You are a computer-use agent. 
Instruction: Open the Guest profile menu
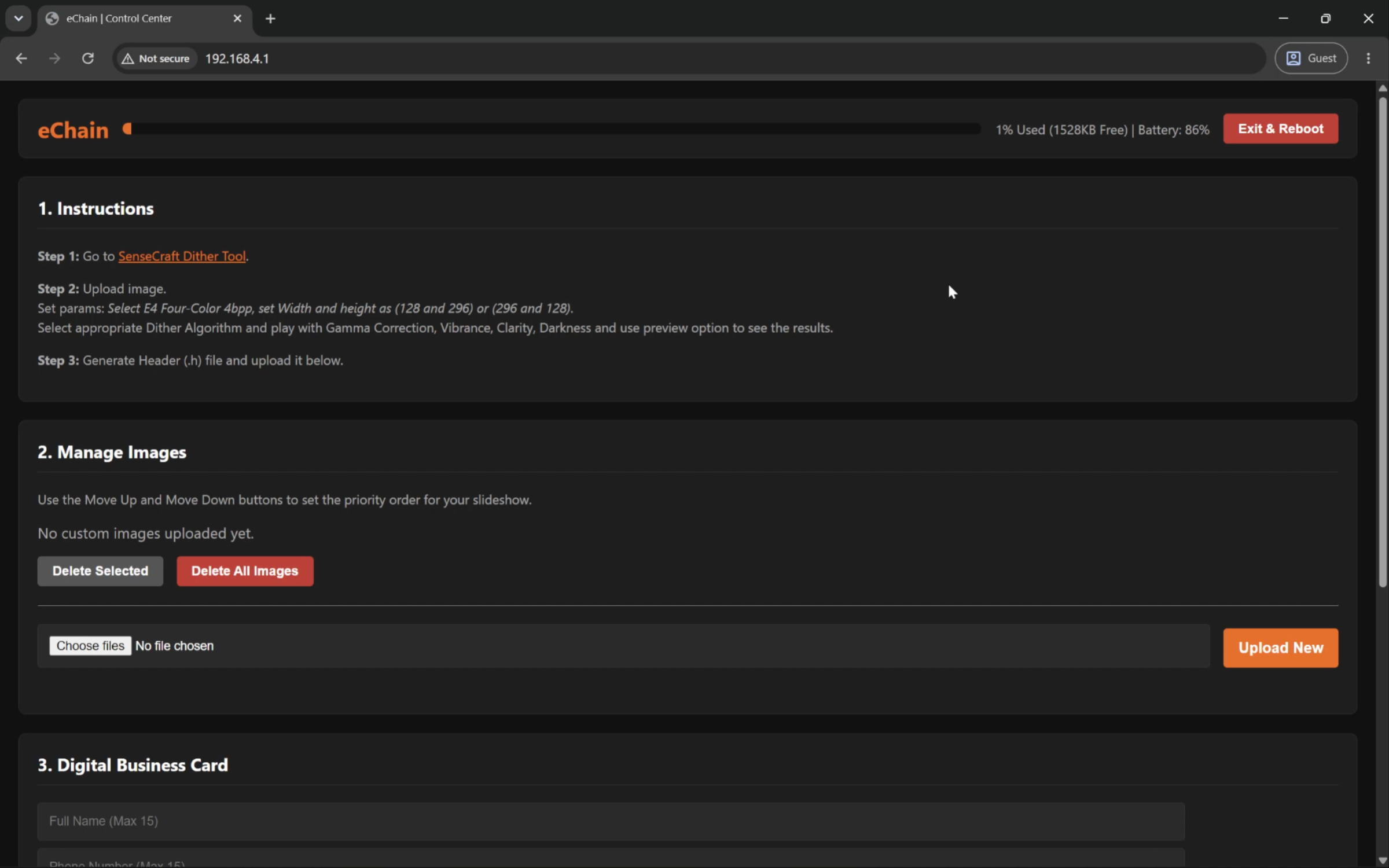[1311, 58]
